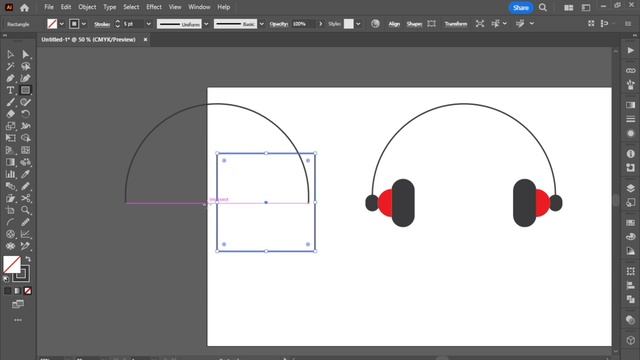Open the Object menu
The image size is (640, 360).
[87, 7]
